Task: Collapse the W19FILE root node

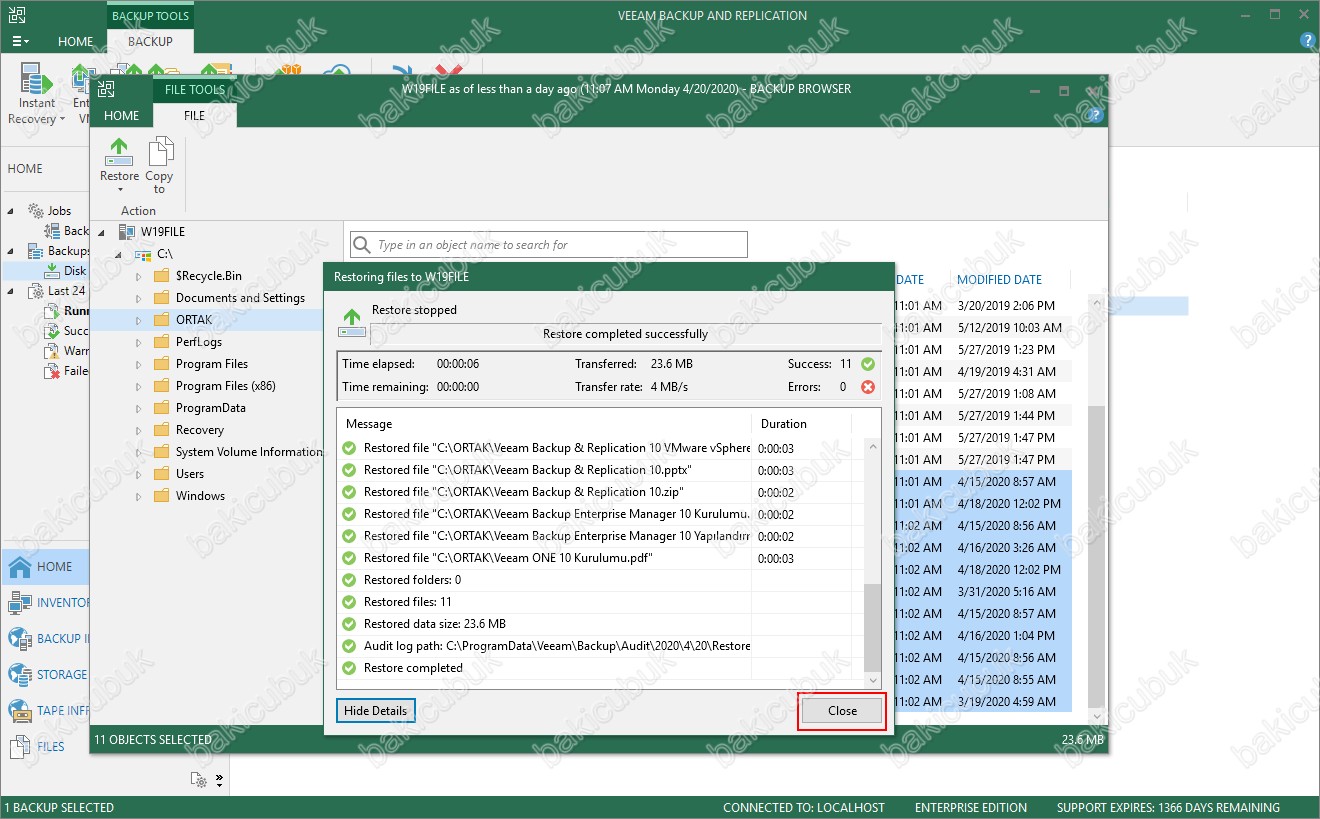Action: tap(102, 233)
